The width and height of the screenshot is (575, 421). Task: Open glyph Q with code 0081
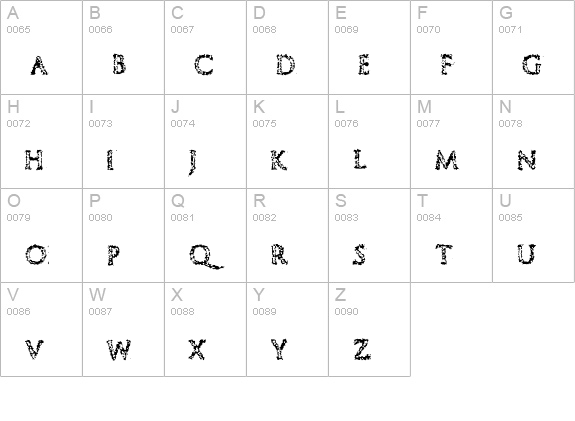(206, 257)
